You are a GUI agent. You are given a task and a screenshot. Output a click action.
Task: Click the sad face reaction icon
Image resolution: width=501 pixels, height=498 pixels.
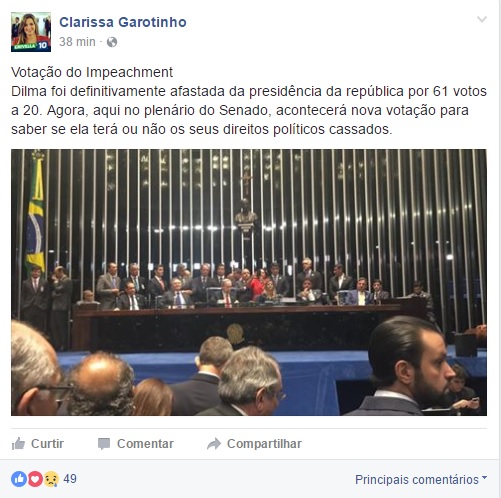[x=51, y=479]
